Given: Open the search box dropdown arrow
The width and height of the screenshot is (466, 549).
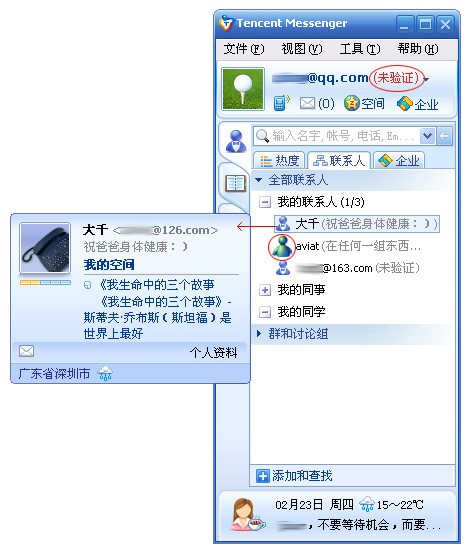Looking at the screenshot, I should coord(427,135).
